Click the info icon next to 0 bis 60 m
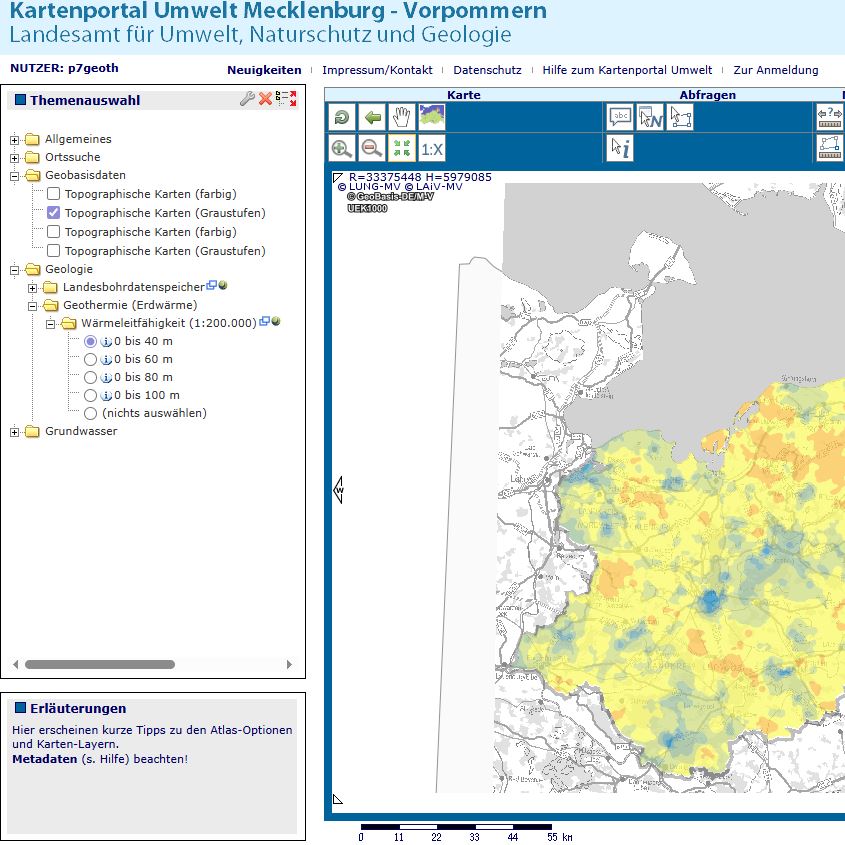The height and width of the screenshot is (845, 845). (106, 359)
